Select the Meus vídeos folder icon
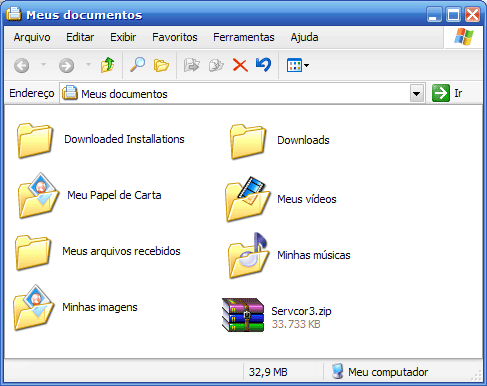This screenshot has height=386, width=487. 247,200
